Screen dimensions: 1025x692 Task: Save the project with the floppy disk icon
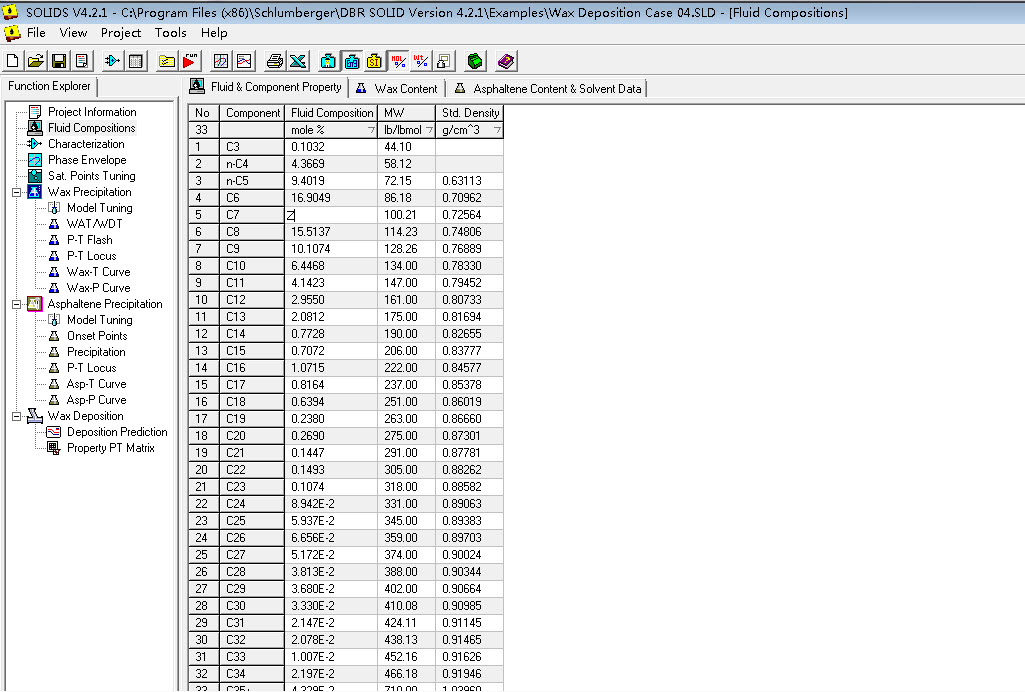(x=59, y=61)
